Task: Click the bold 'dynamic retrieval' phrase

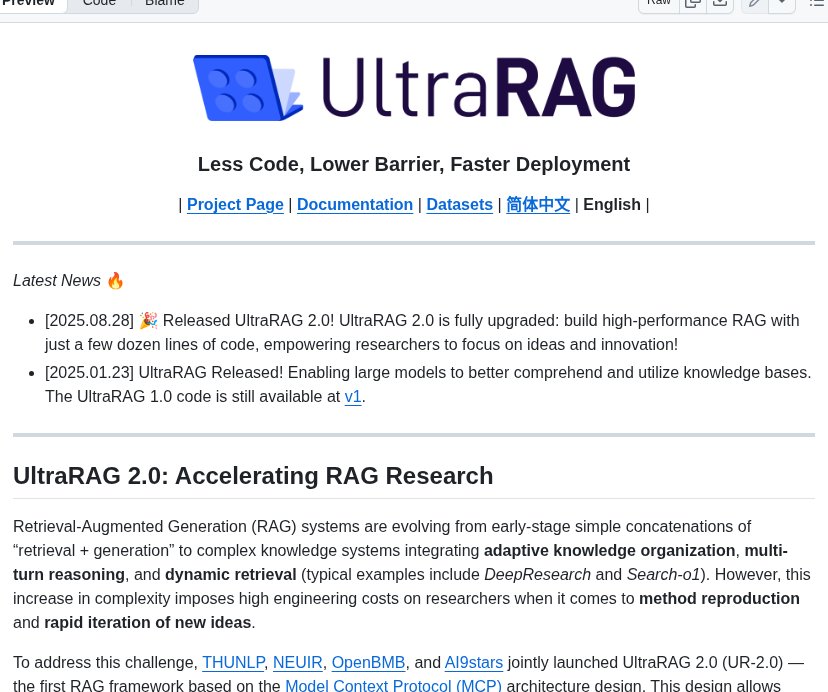Action: 231,574
